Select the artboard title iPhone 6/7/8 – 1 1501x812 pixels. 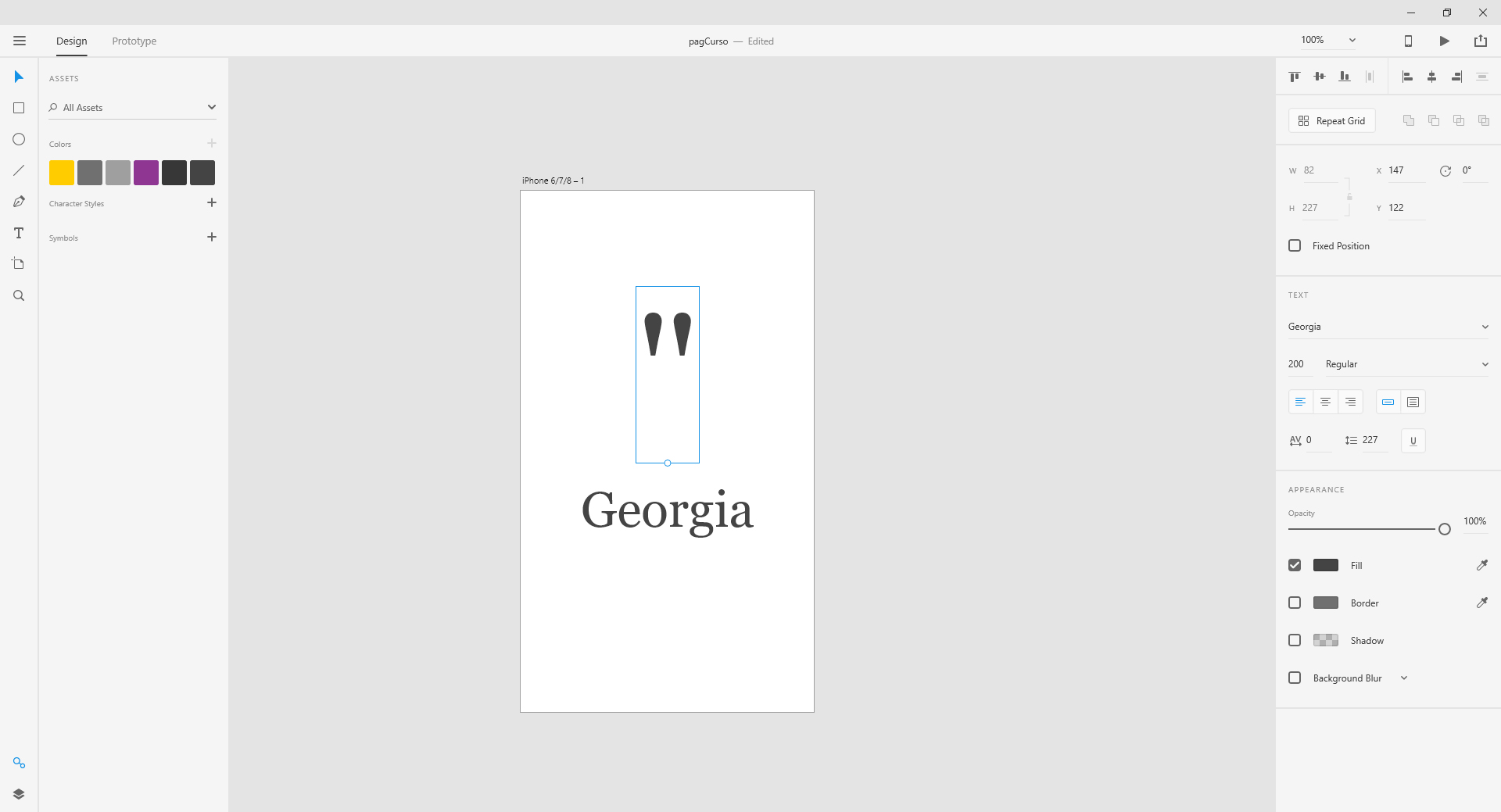coord(553,181)
